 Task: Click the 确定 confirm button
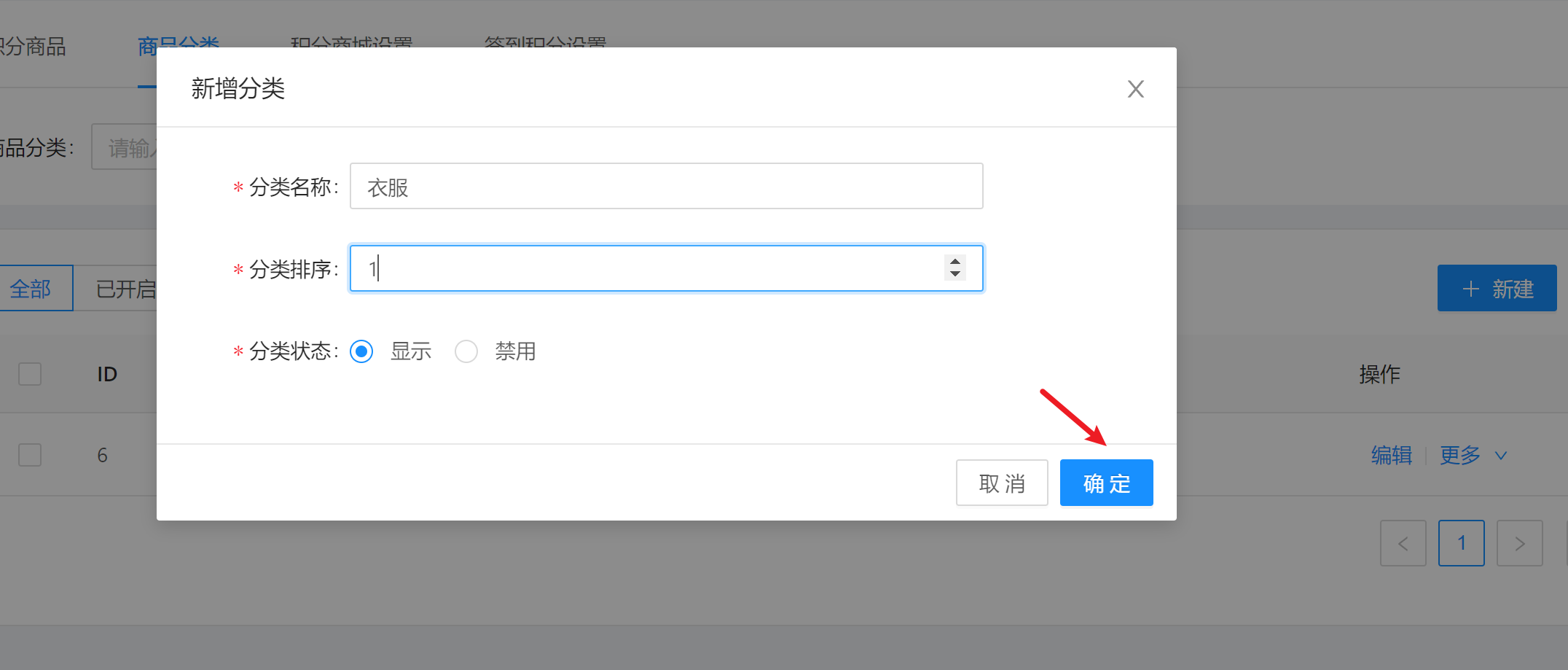pos(1106,483)
